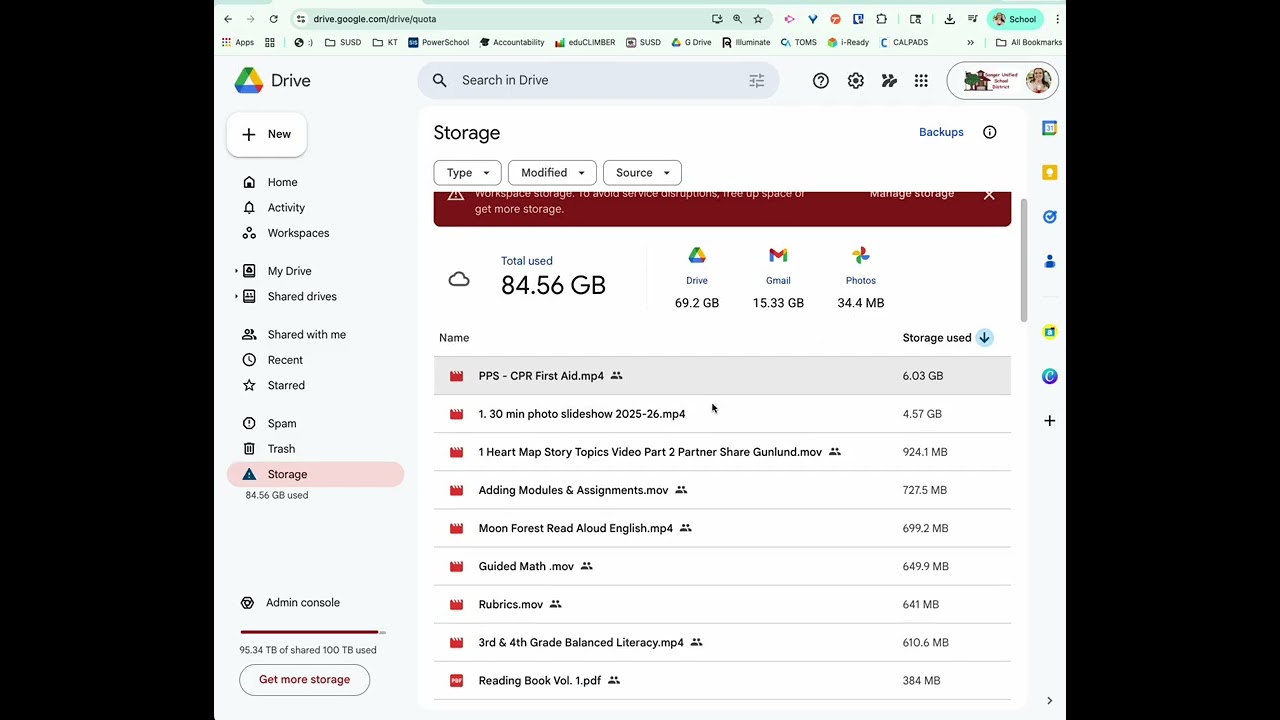Viewport: 1280px width, 720px height.
Task: Toggle sort direction on Storage used
Action: coord(984,338)
